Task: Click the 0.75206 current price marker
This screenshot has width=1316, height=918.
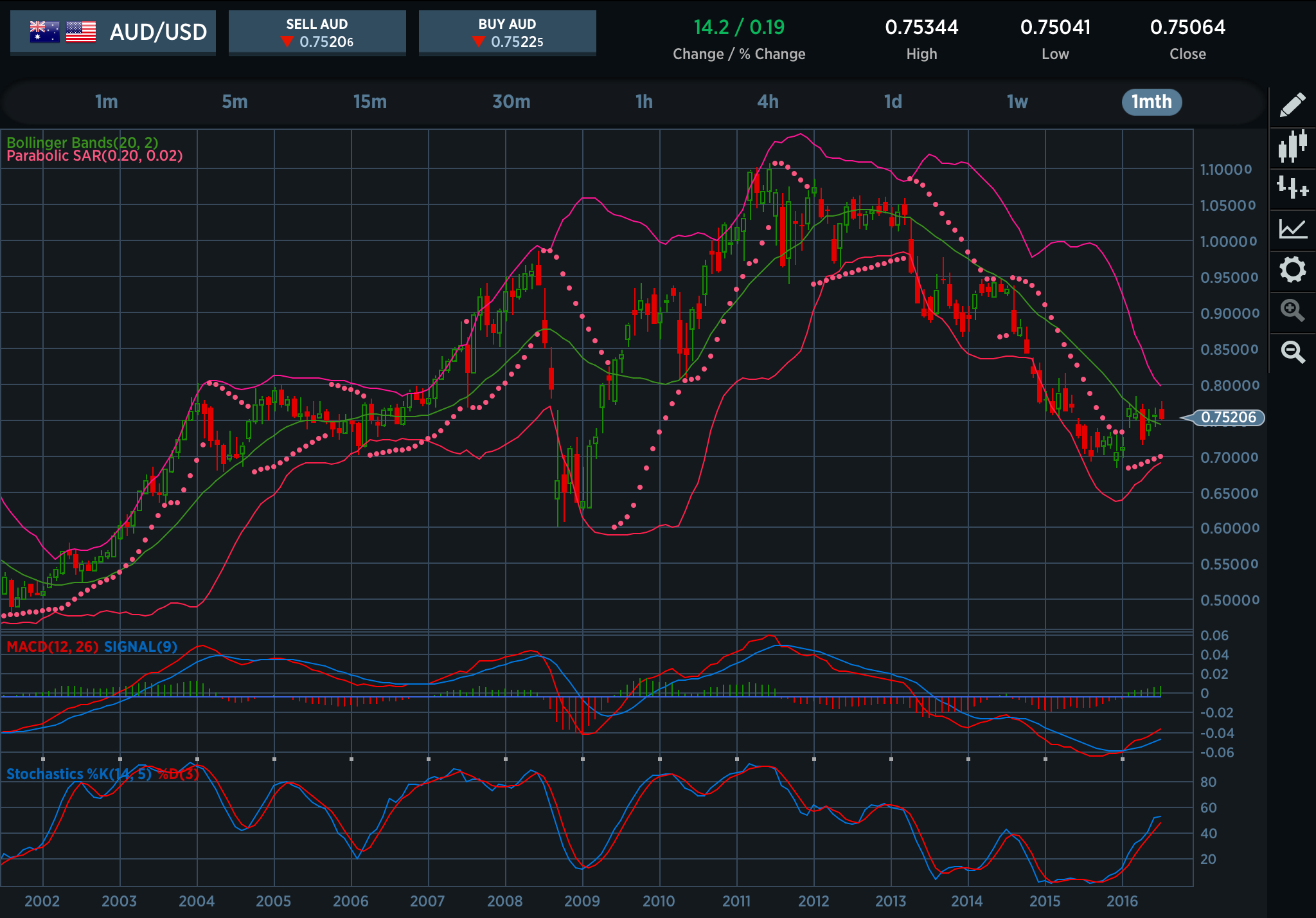Action: (1228, 417)
